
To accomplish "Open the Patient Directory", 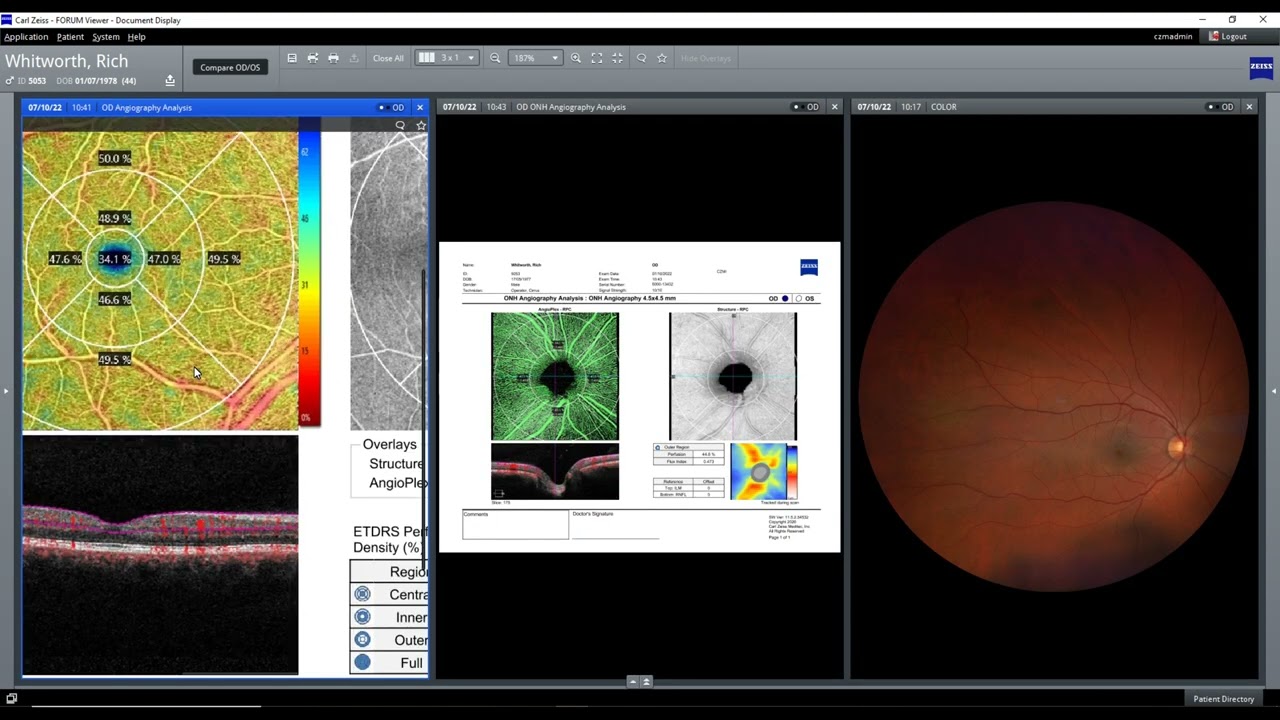I will click(1223, 699).
